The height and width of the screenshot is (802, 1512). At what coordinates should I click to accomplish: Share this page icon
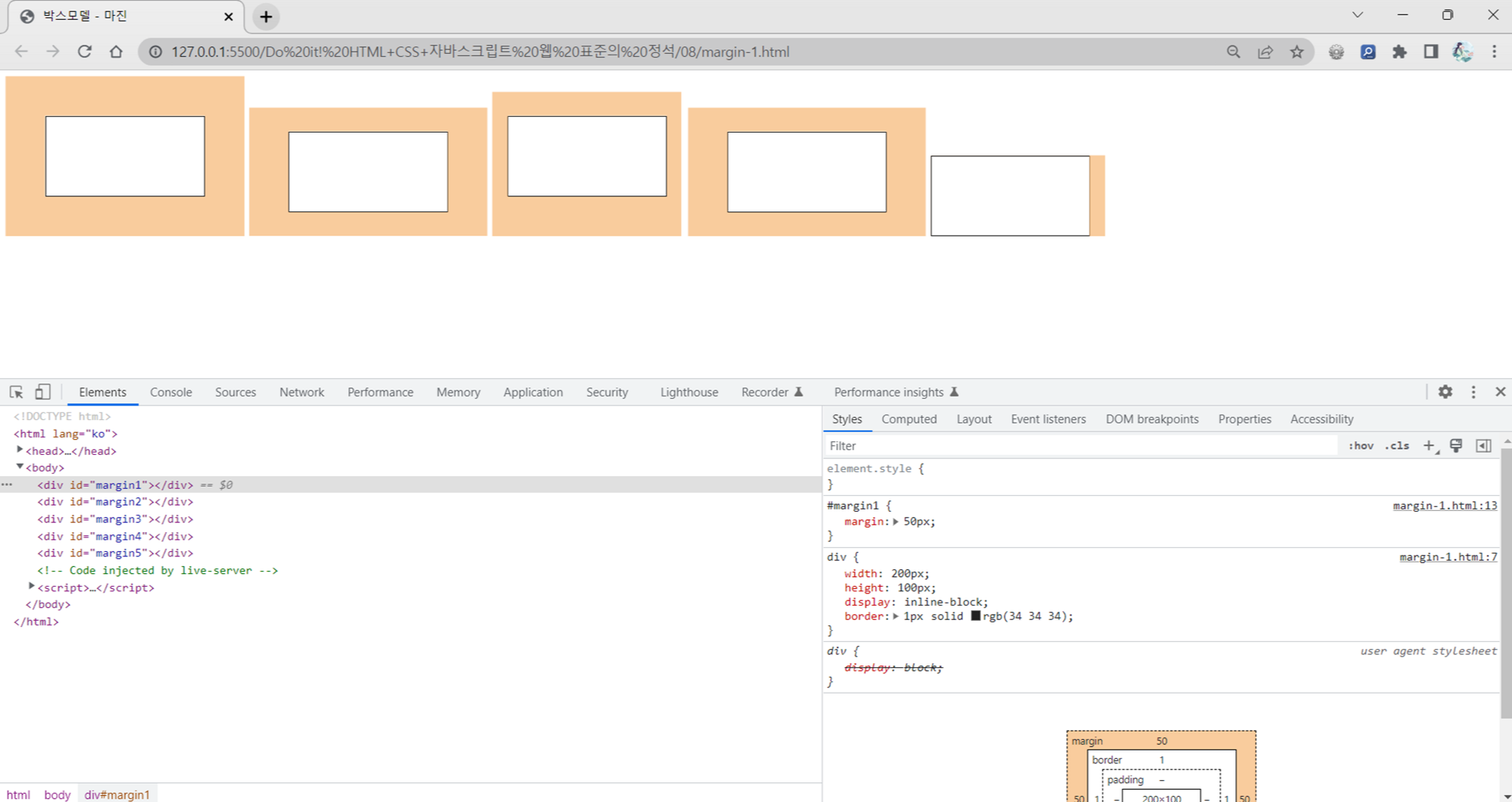click(1266, 52)
